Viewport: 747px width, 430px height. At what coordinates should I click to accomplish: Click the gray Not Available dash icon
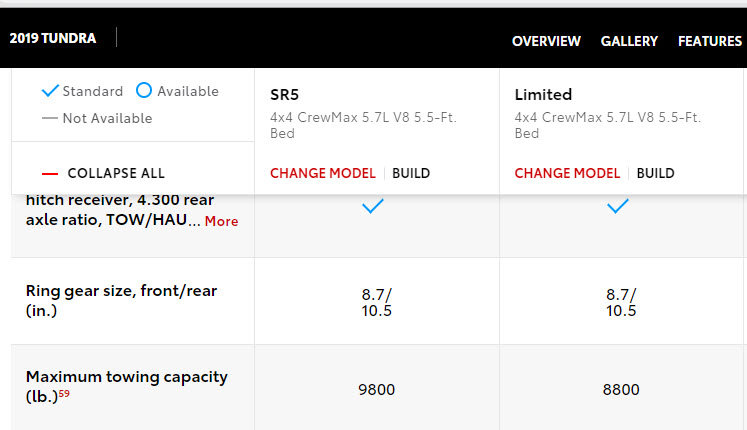pos(50,118)
